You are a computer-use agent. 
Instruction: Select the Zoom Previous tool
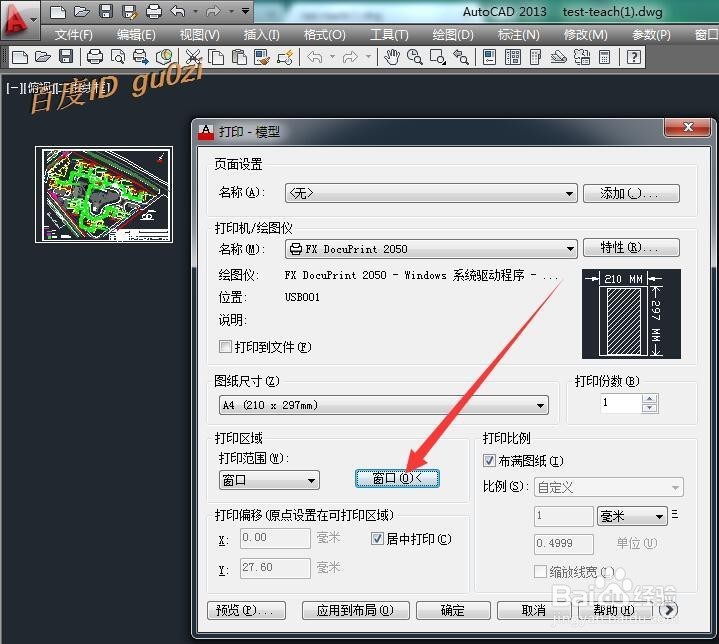[x=461, y=57]
